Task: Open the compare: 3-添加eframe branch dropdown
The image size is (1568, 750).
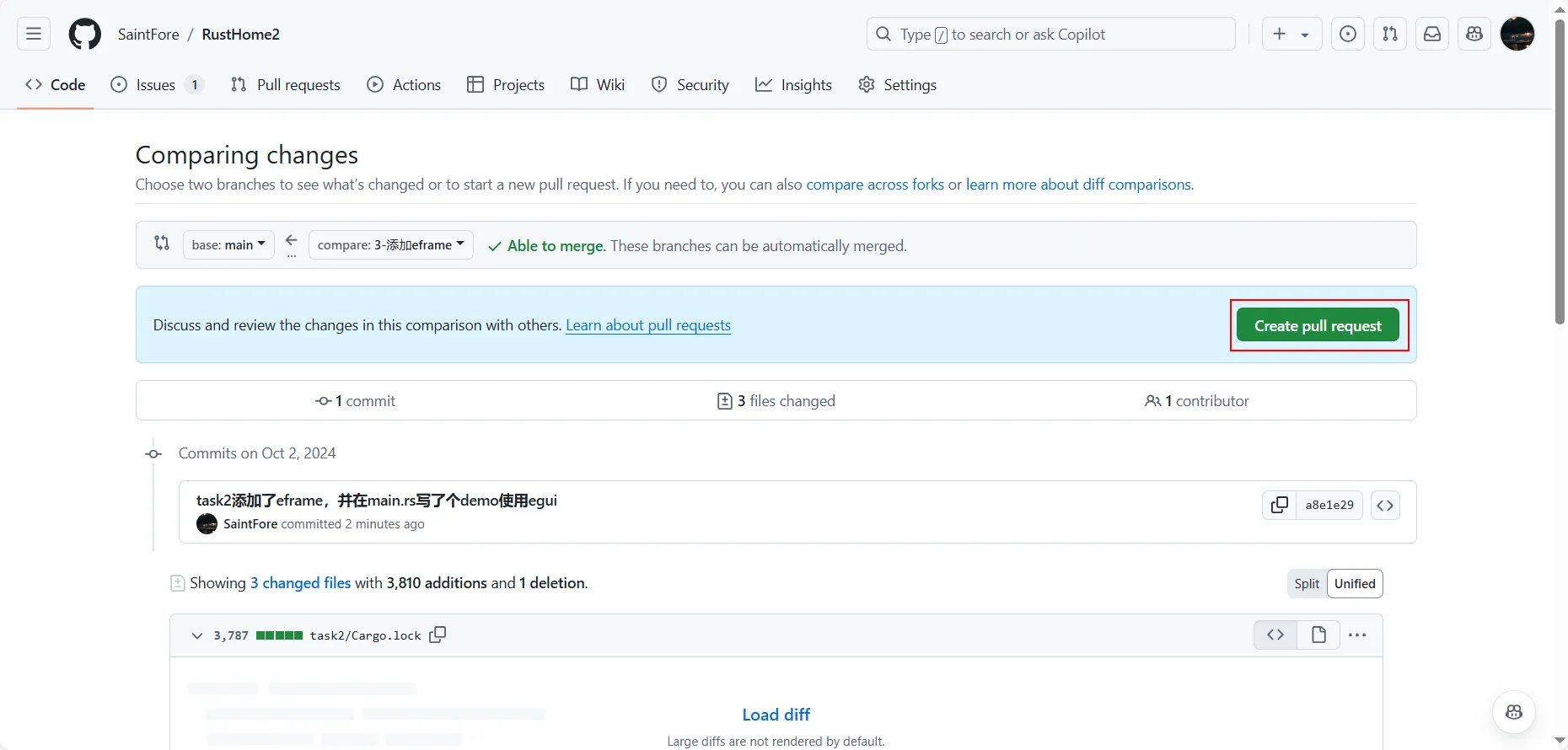Action: [x=391, y=244]
